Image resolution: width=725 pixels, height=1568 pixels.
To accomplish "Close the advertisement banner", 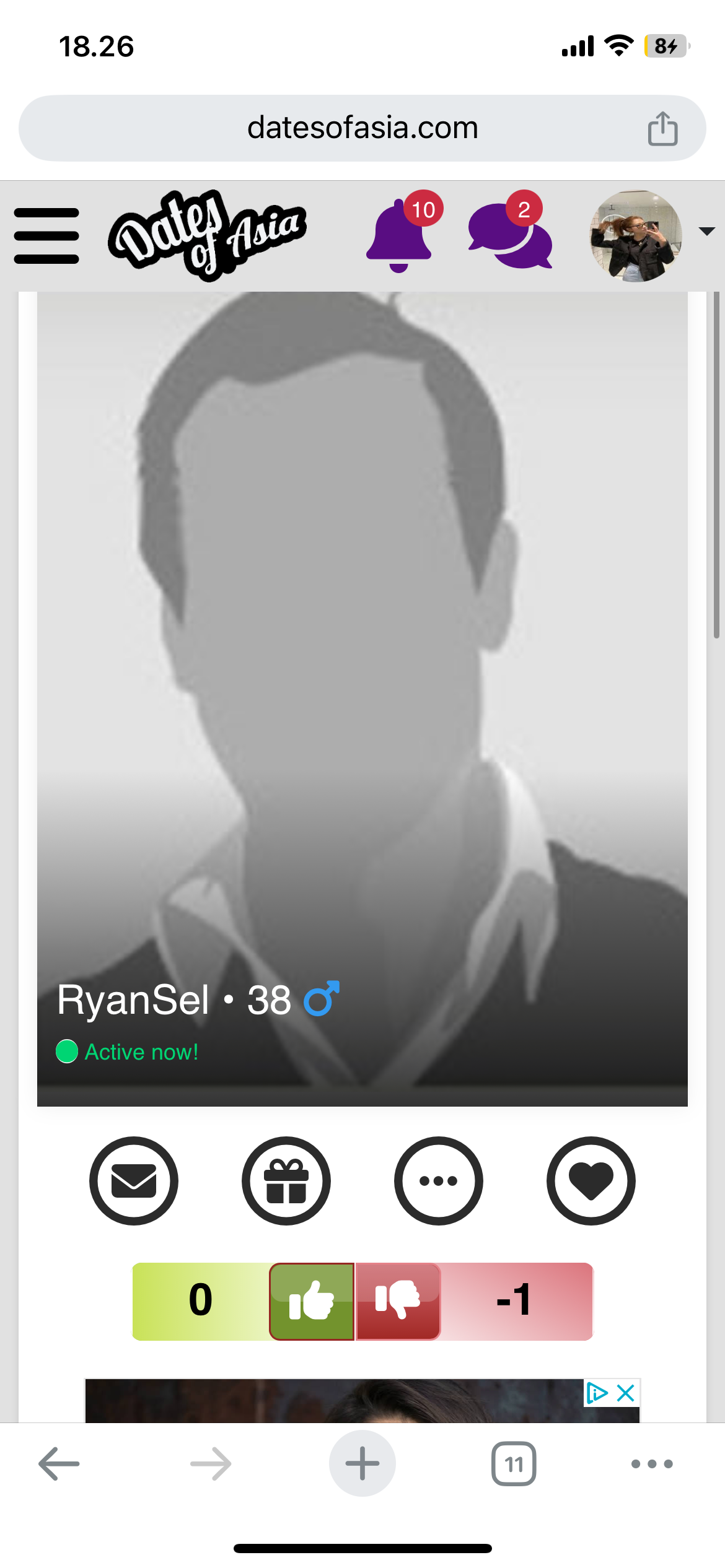I will pos(626,1393).
